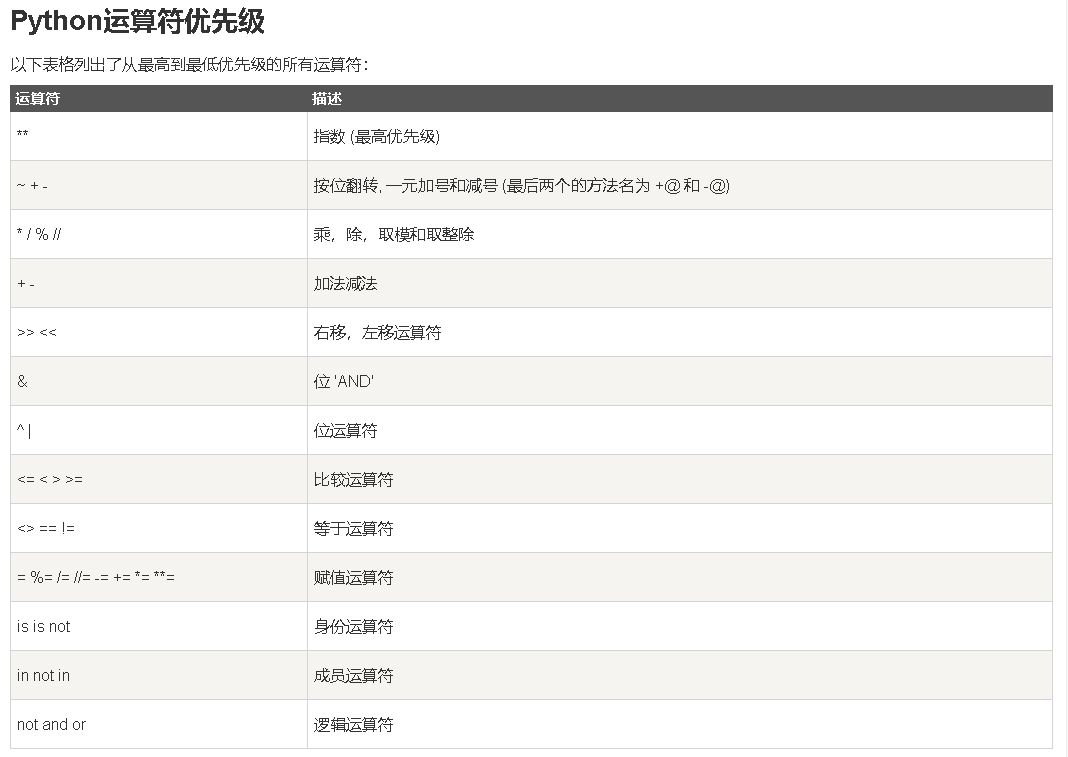The image size is (1068, 757).
Task: Select the '&' operator cell
Action: tap(159, 382)
